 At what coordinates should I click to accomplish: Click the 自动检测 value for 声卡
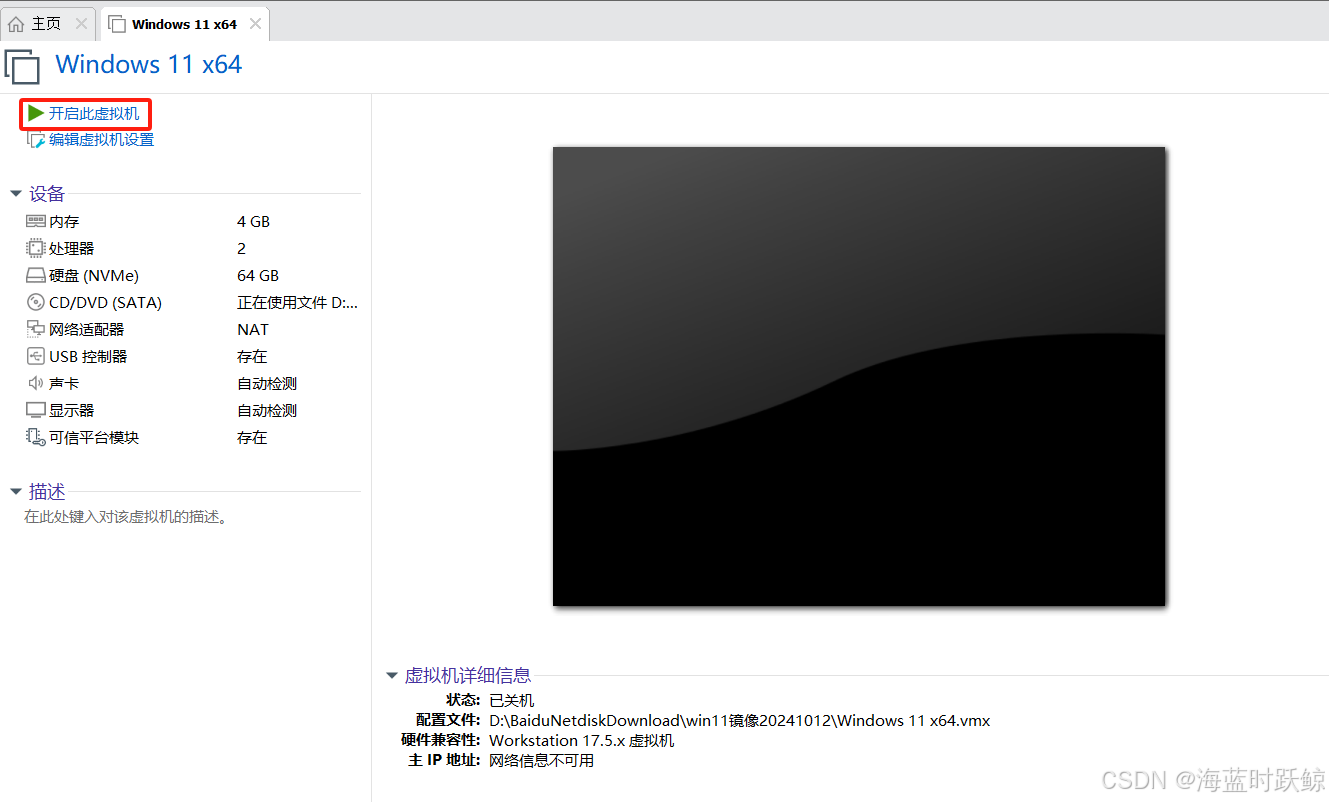coord(267,383)
